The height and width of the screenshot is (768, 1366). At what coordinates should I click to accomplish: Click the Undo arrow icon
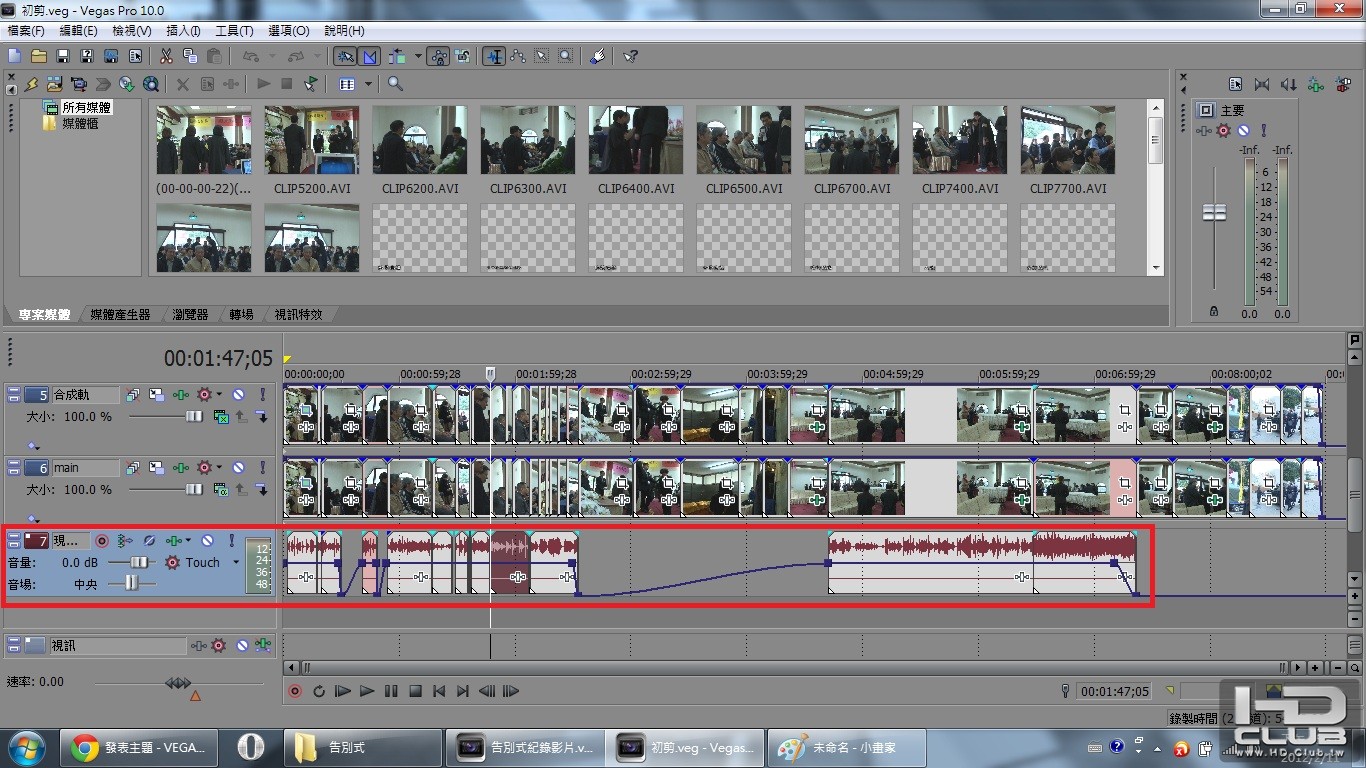click(x=250, y=56)
